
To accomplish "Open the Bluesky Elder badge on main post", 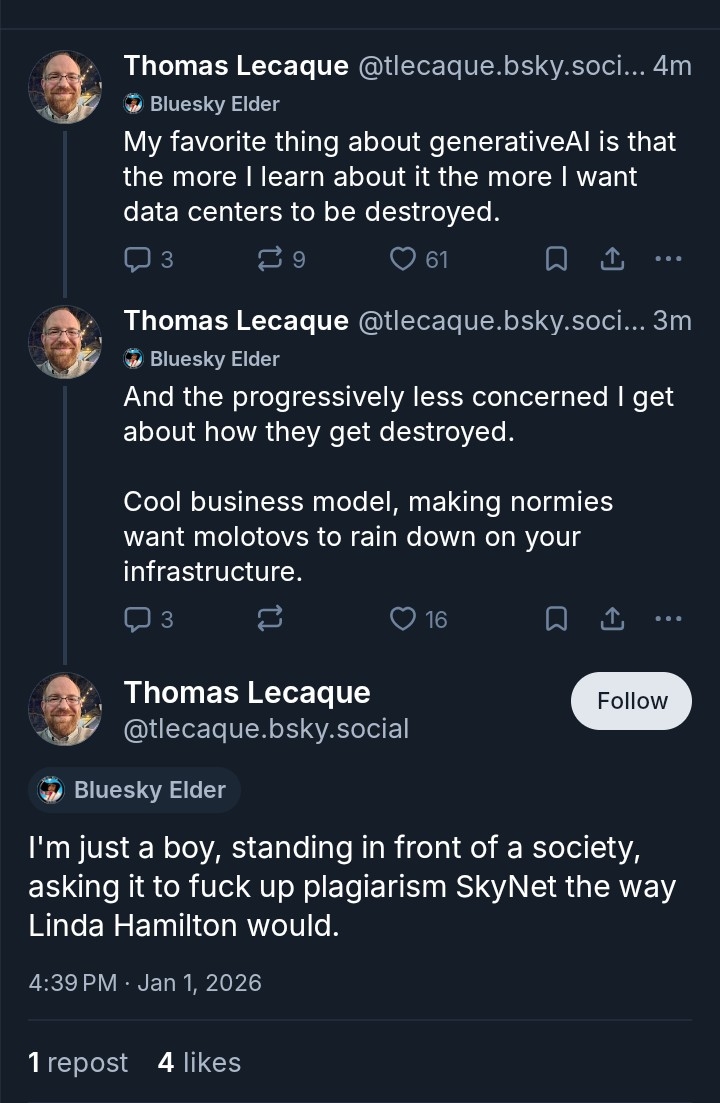I will 134,790.
